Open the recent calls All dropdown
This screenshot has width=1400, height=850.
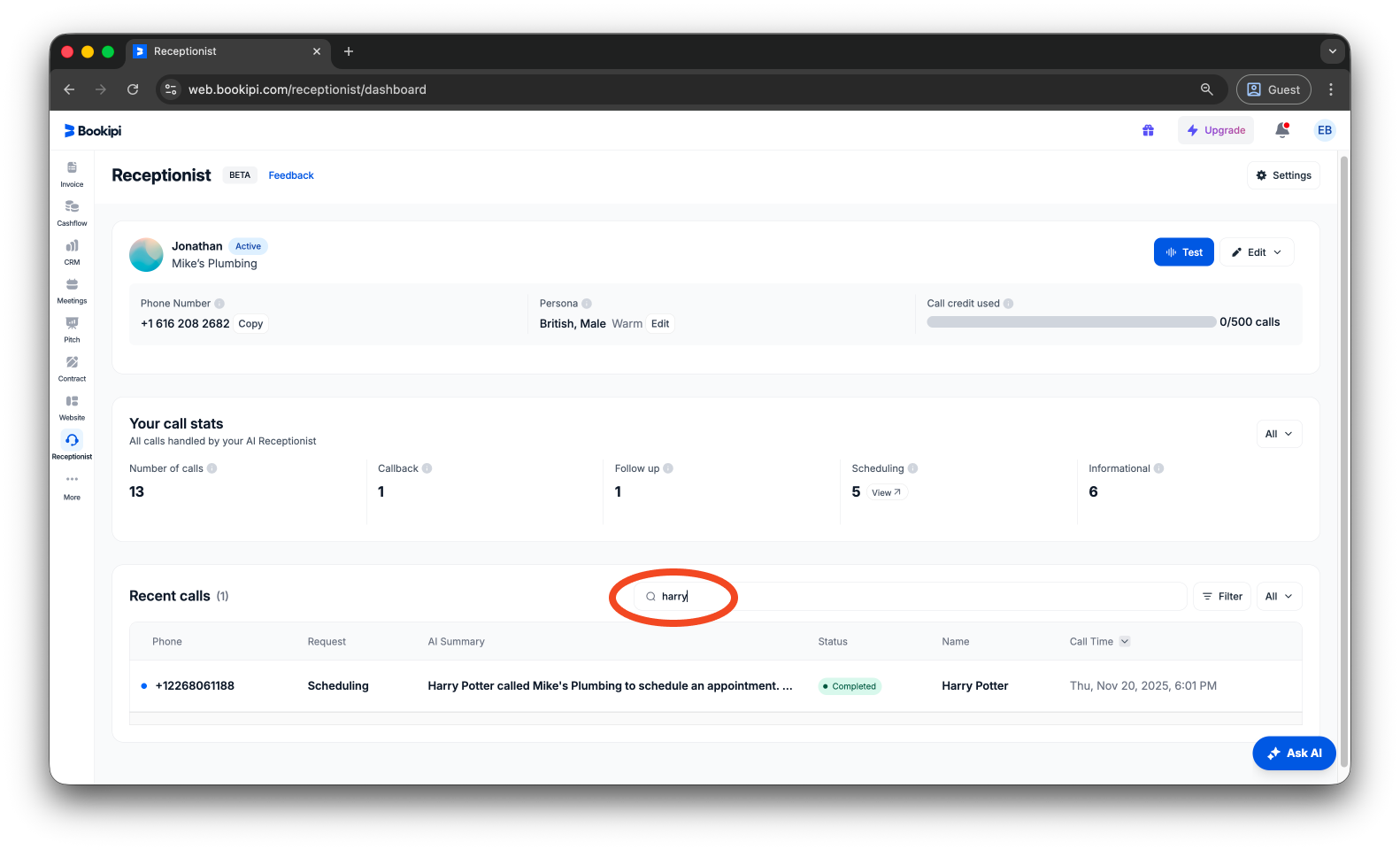click(1279, 597)
